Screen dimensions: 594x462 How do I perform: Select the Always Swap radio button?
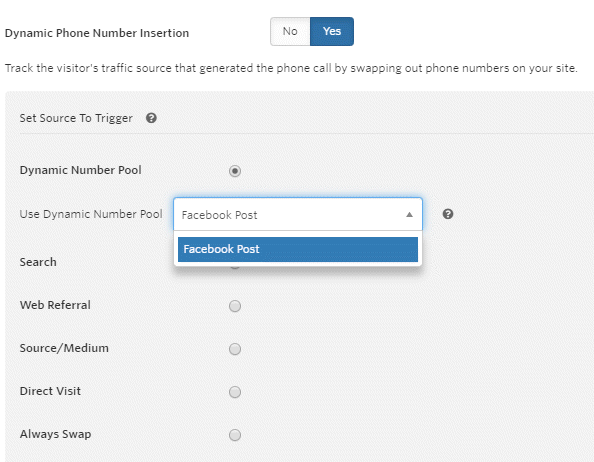(x=235, y=435)
